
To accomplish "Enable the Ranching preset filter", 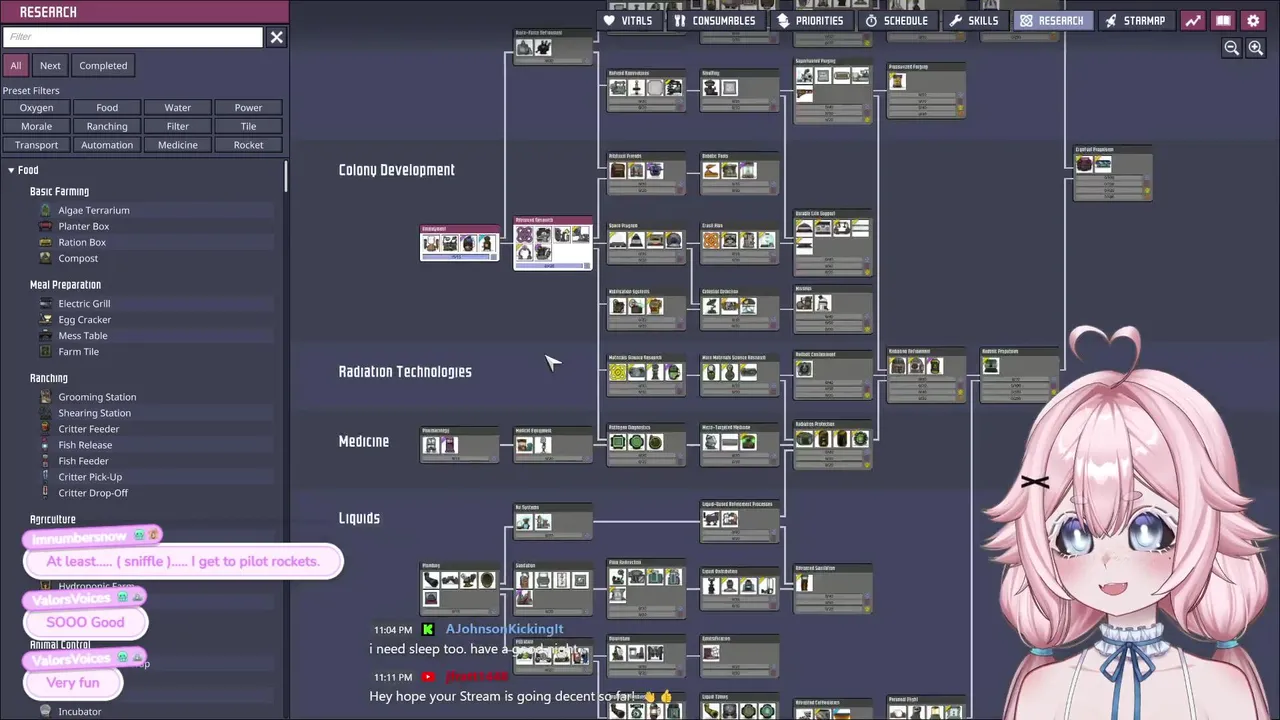I will 107,126.
